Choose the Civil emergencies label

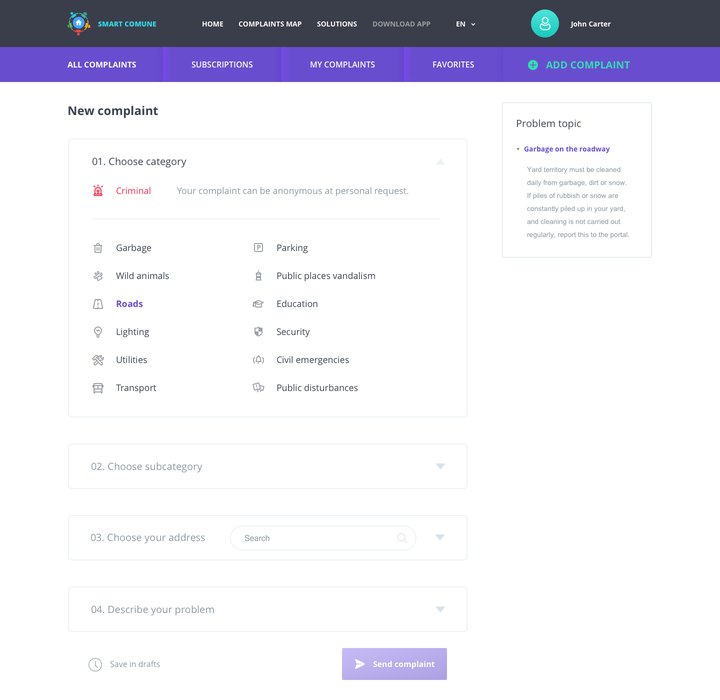click(313, 360)
